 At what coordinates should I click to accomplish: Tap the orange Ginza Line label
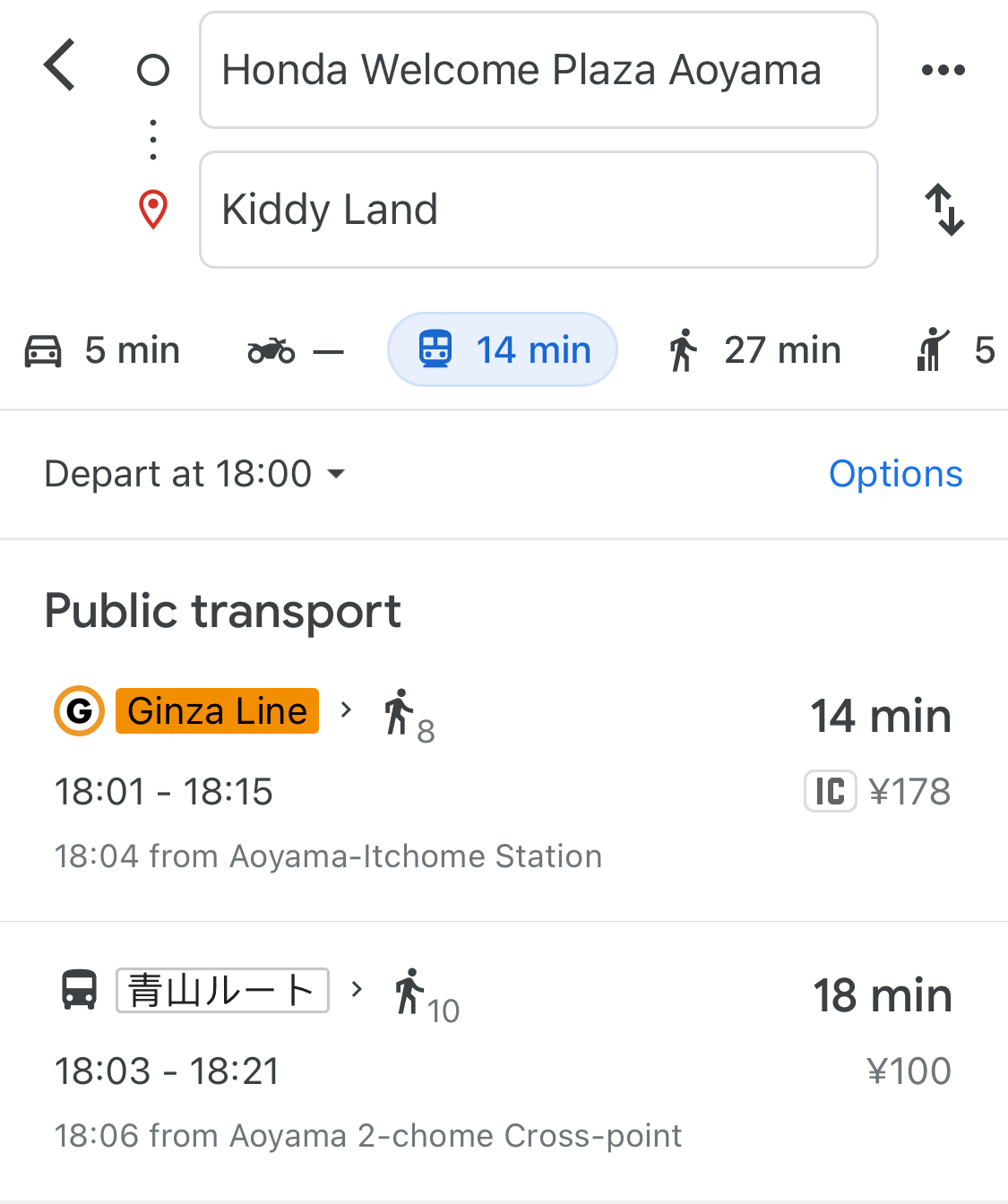coord(218,711)
